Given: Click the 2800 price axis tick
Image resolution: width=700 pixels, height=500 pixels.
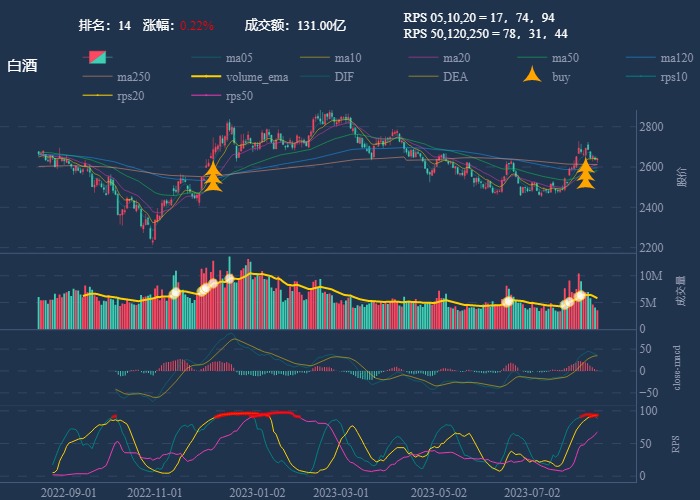Looking at the screenshot, I should point(650,127).
